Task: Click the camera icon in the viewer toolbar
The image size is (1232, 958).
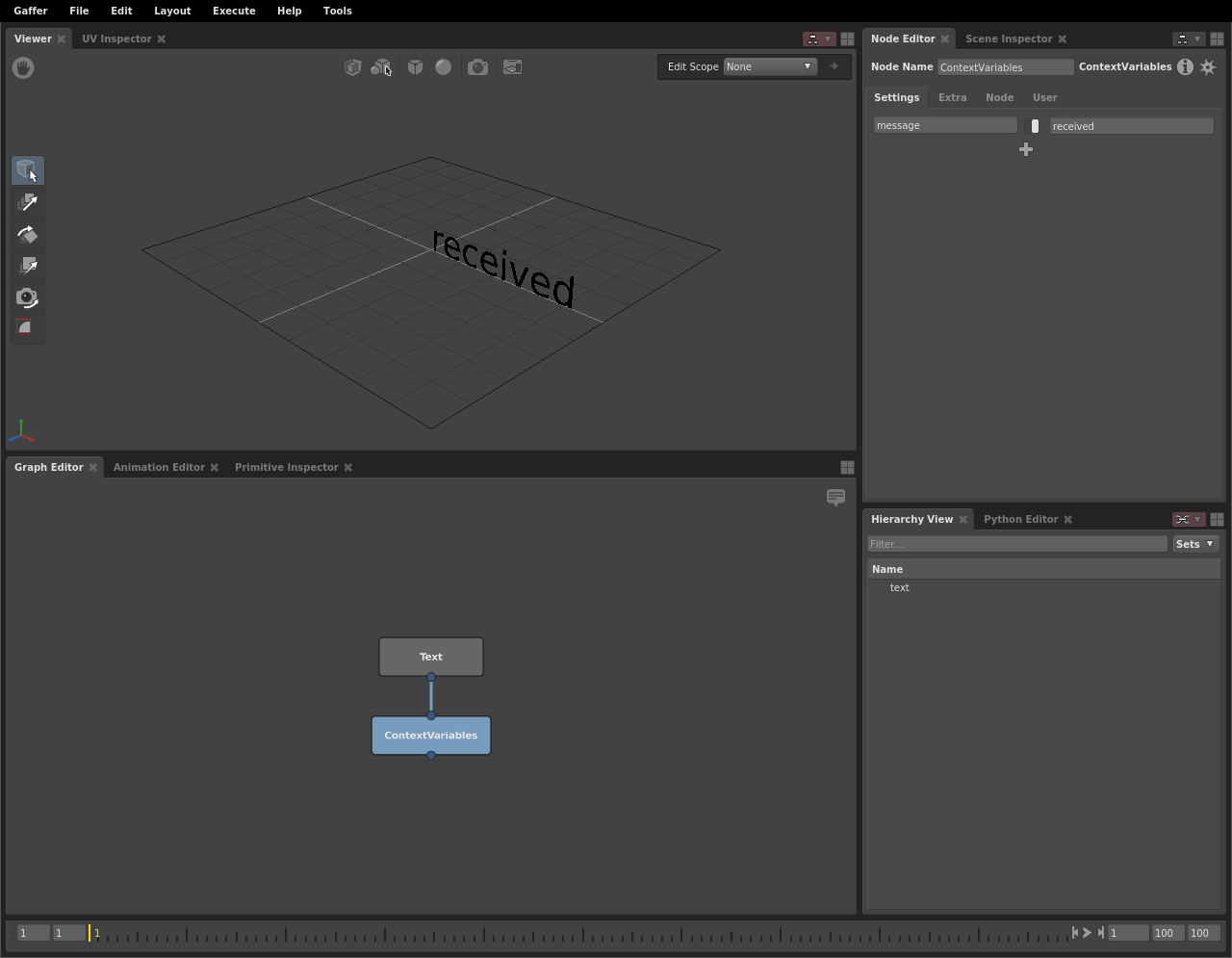Action: pyautogui.click(x=477, y=67)
